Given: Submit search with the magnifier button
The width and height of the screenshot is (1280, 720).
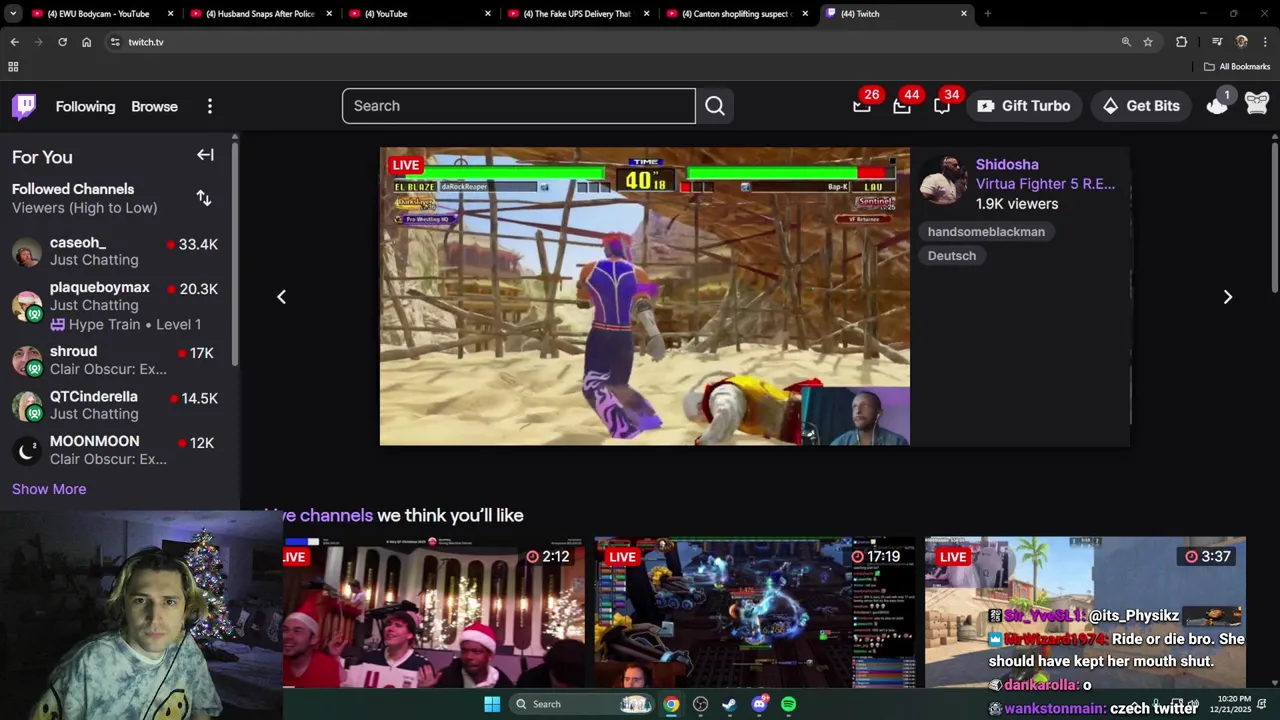Looking at the screenshot, I should [x=715, y=106].
